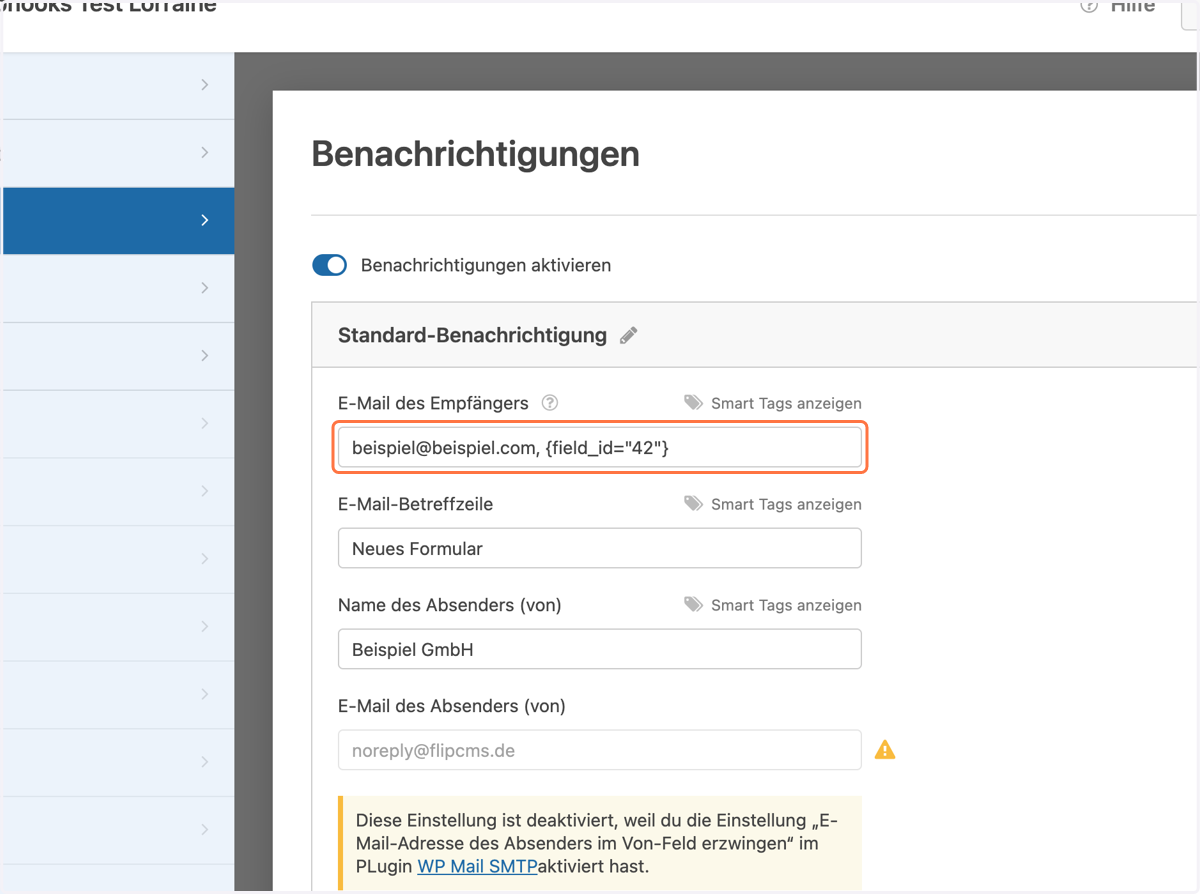Viewport: 1200px width, 894px height.
Task: Focus the subject field containing Neues Formular
Action: (x=600, y=548)
